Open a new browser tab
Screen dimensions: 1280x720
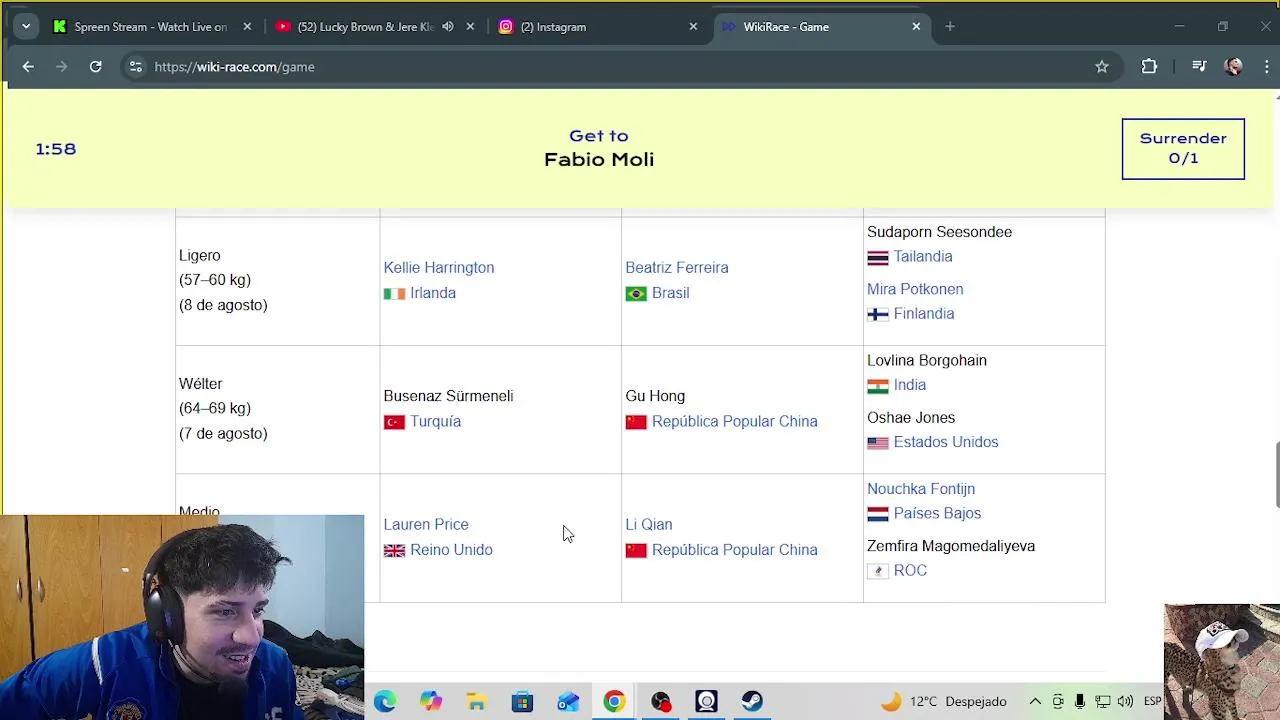click(x=950, y=27)
